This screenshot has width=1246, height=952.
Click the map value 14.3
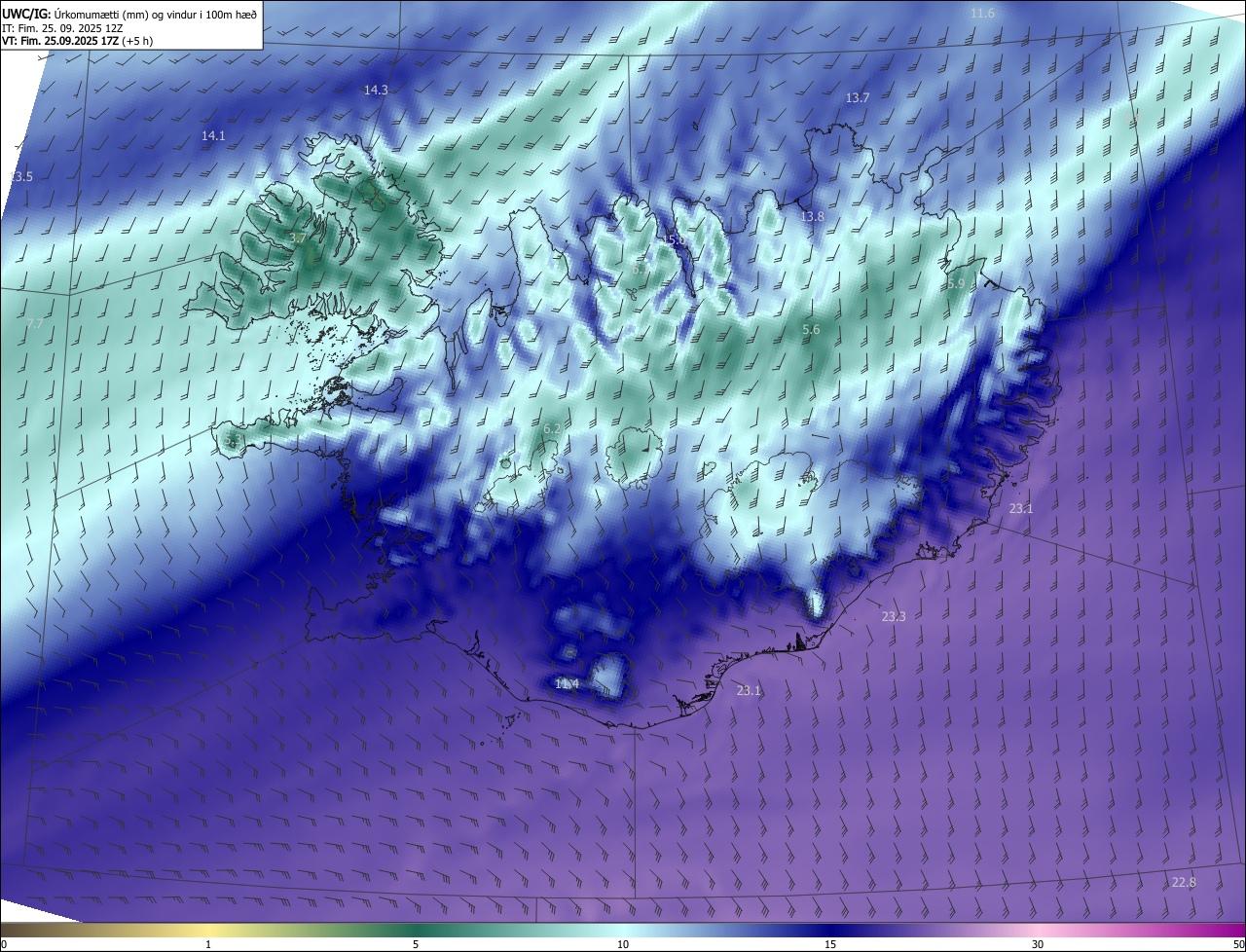tap(376, 90)
